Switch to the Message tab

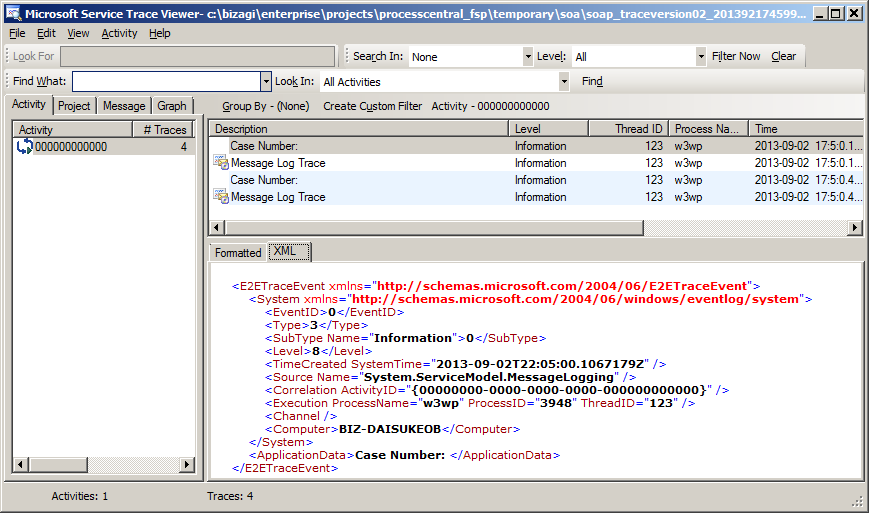coord(124,106)
